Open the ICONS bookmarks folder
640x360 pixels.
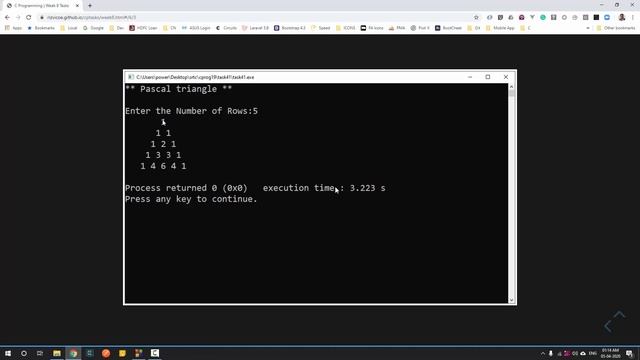345,28
